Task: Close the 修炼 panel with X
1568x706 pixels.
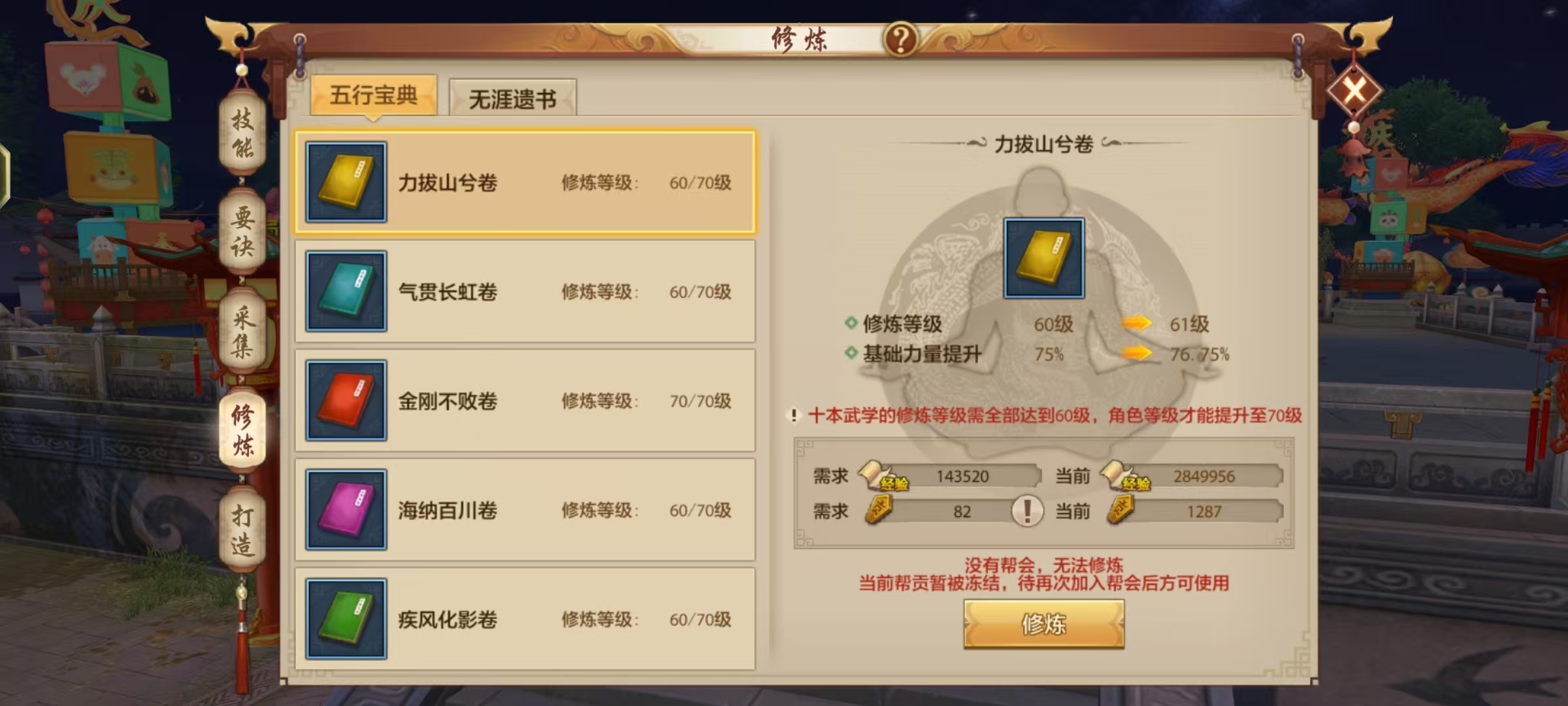Action: (1354, 90)
